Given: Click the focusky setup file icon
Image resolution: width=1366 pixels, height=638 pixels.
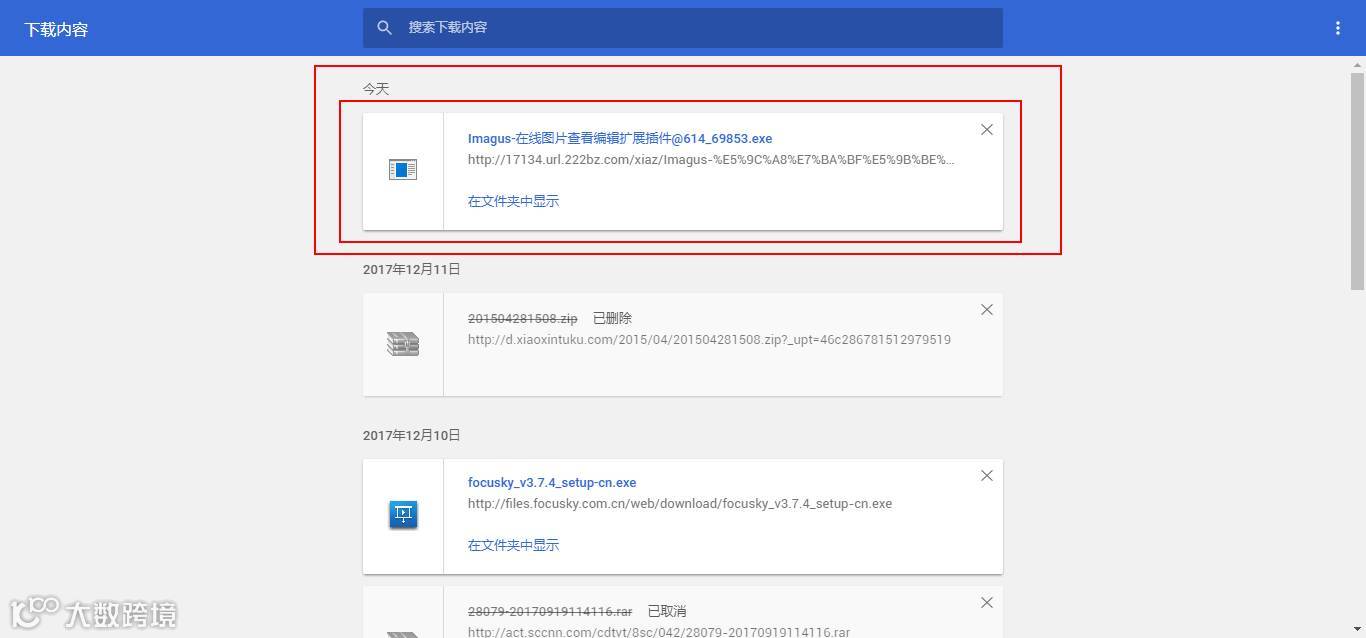Looking at the screenshot, I should coord(403,515).
